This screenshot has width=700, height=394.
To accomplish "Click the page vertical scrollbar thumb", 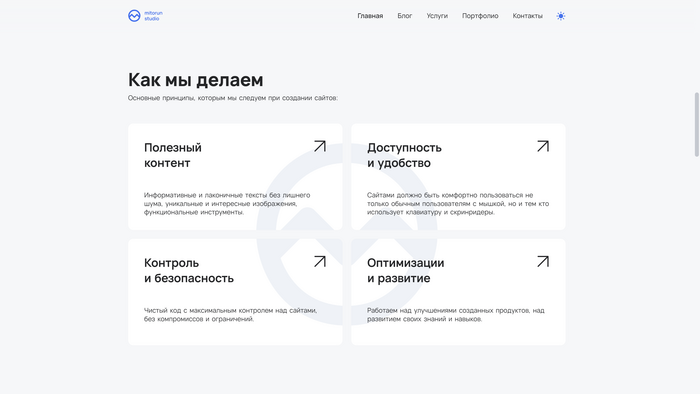I will tap(696, 124).
